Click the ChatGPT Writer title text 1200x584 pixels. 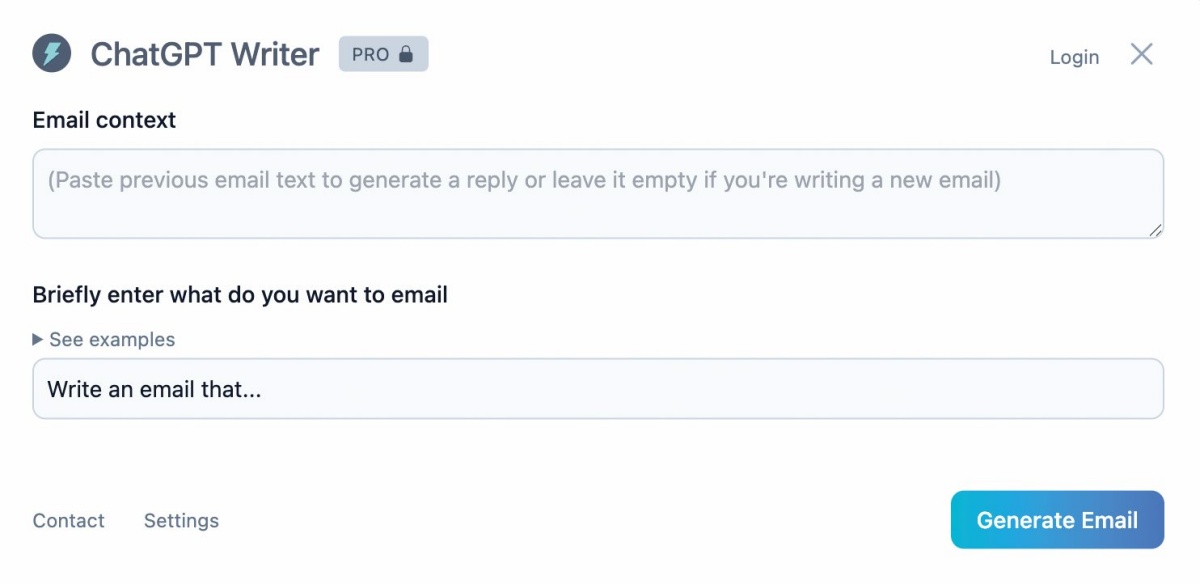pyautogui.click(x=205, y=54)
